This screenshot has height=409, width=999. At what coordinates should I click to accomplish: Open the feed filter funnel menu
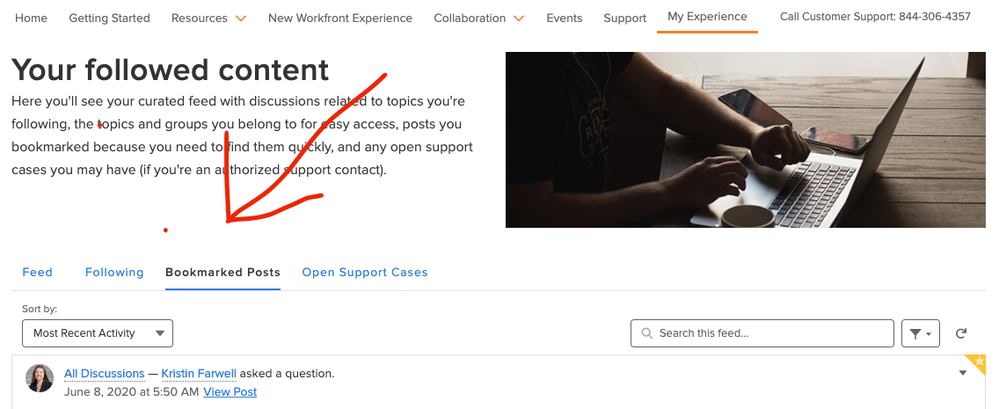pyautogui.click(x=920, y=333)
